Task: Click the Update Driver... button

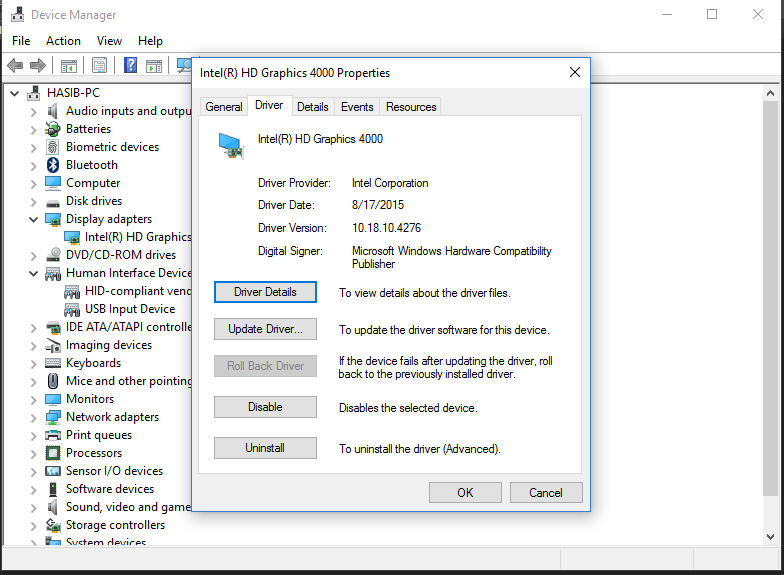Action: [x=265, y=329]
